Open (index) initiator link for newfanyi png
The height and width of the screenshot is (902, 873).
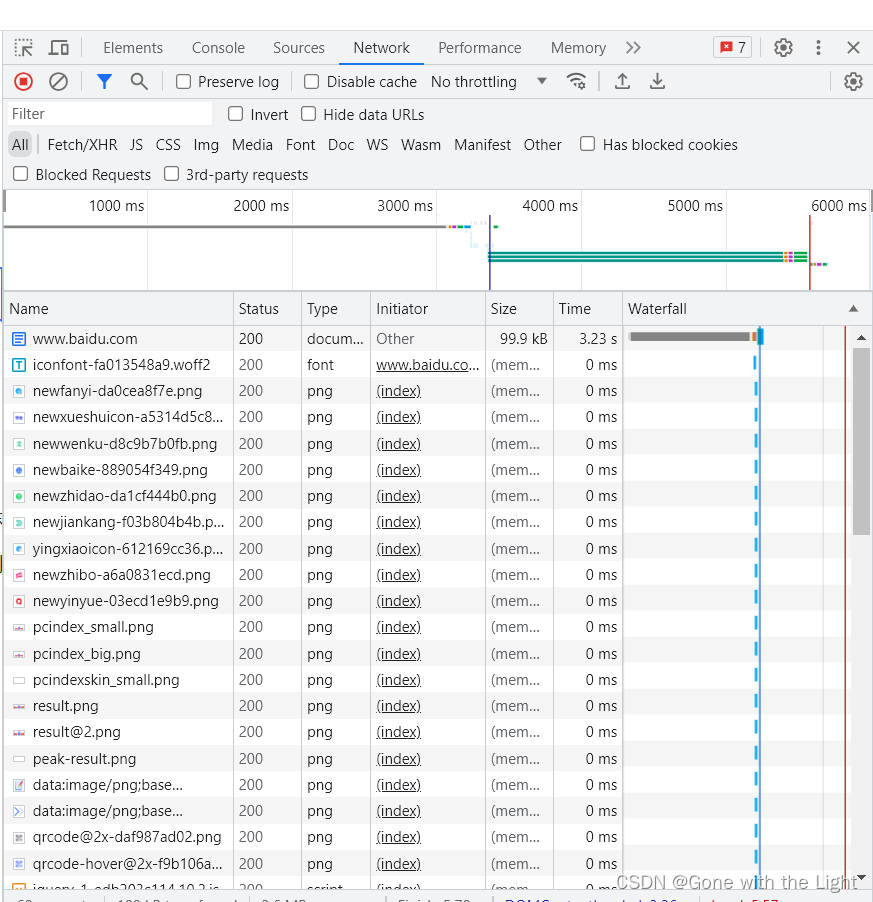tap(399, 391)
